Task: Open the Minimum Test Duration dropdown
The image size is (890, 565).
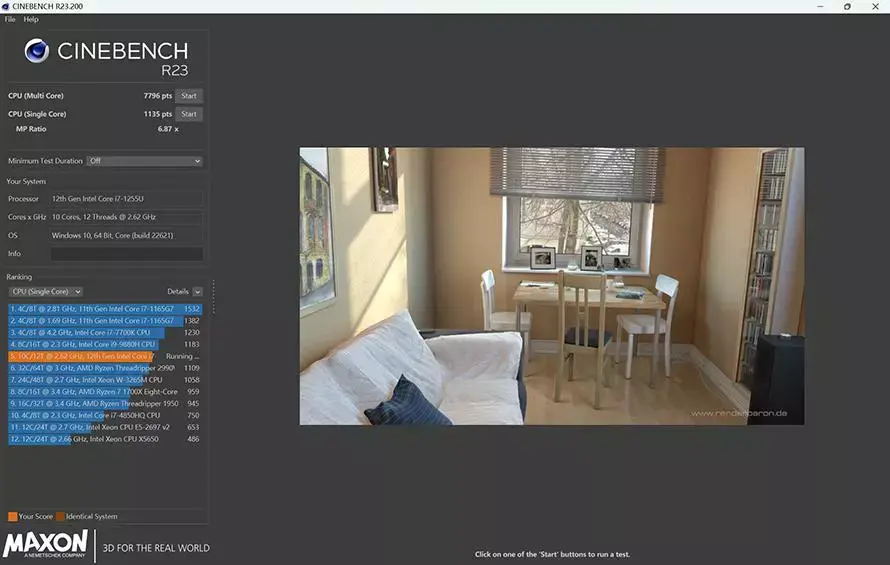Action: pos(144,161)
